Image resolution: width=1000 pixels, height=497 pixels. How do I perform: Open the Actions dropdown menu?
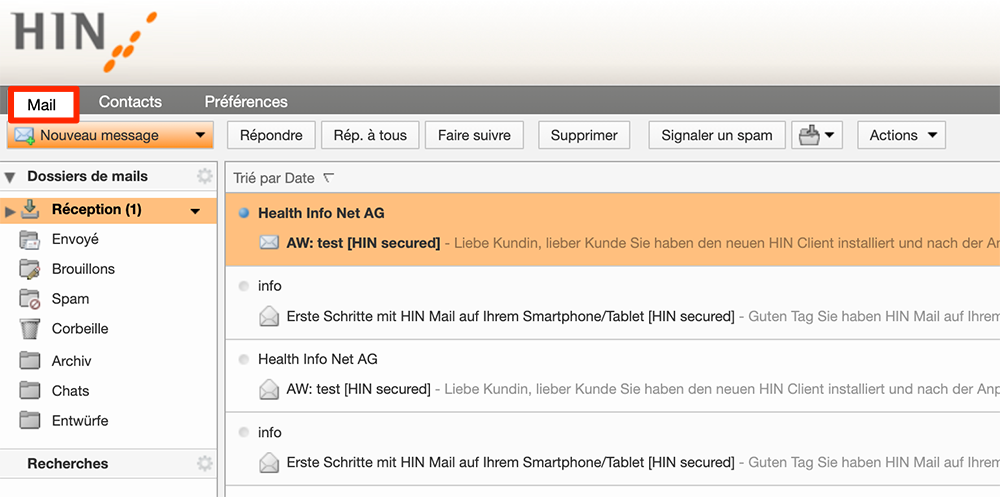click(x=902, y=135)
